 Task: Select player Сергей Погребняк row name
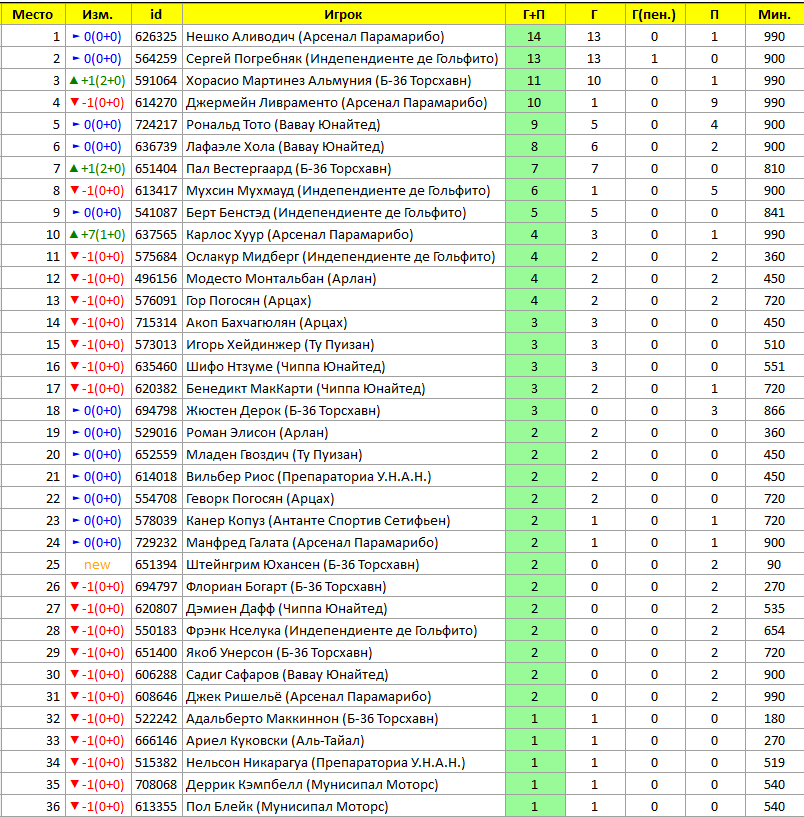pyautogui.click(x=342, y=58)
